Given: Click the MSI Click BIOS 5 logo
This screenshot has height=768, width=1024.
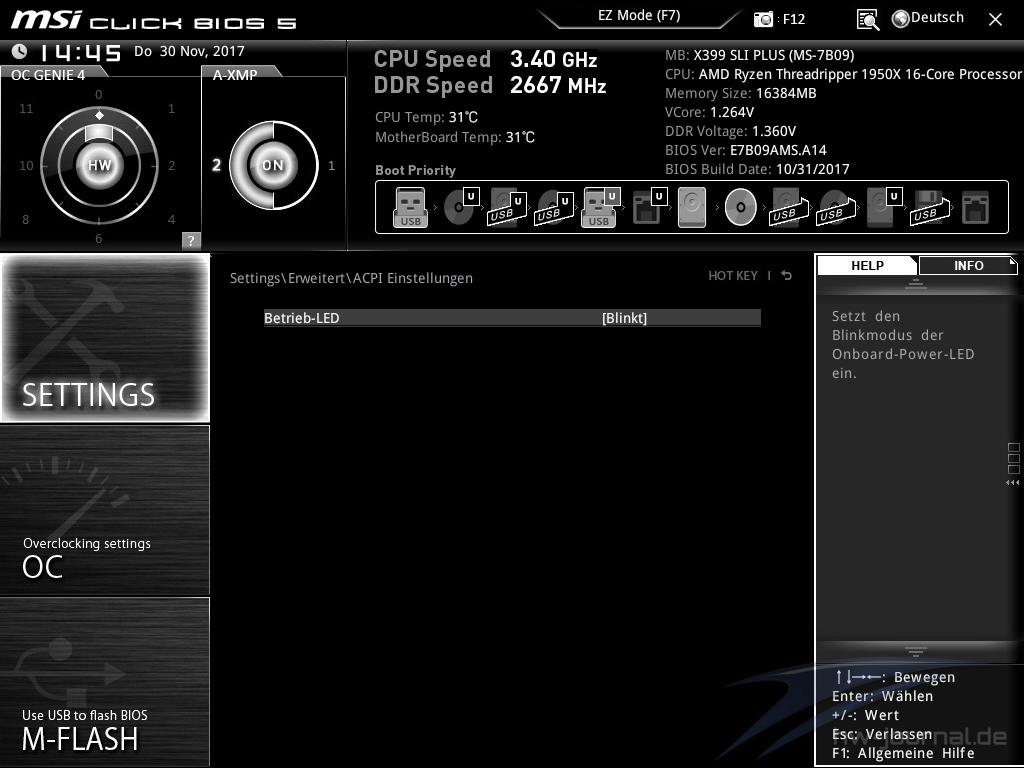Looking at the screenshot, I should [153, 20].
